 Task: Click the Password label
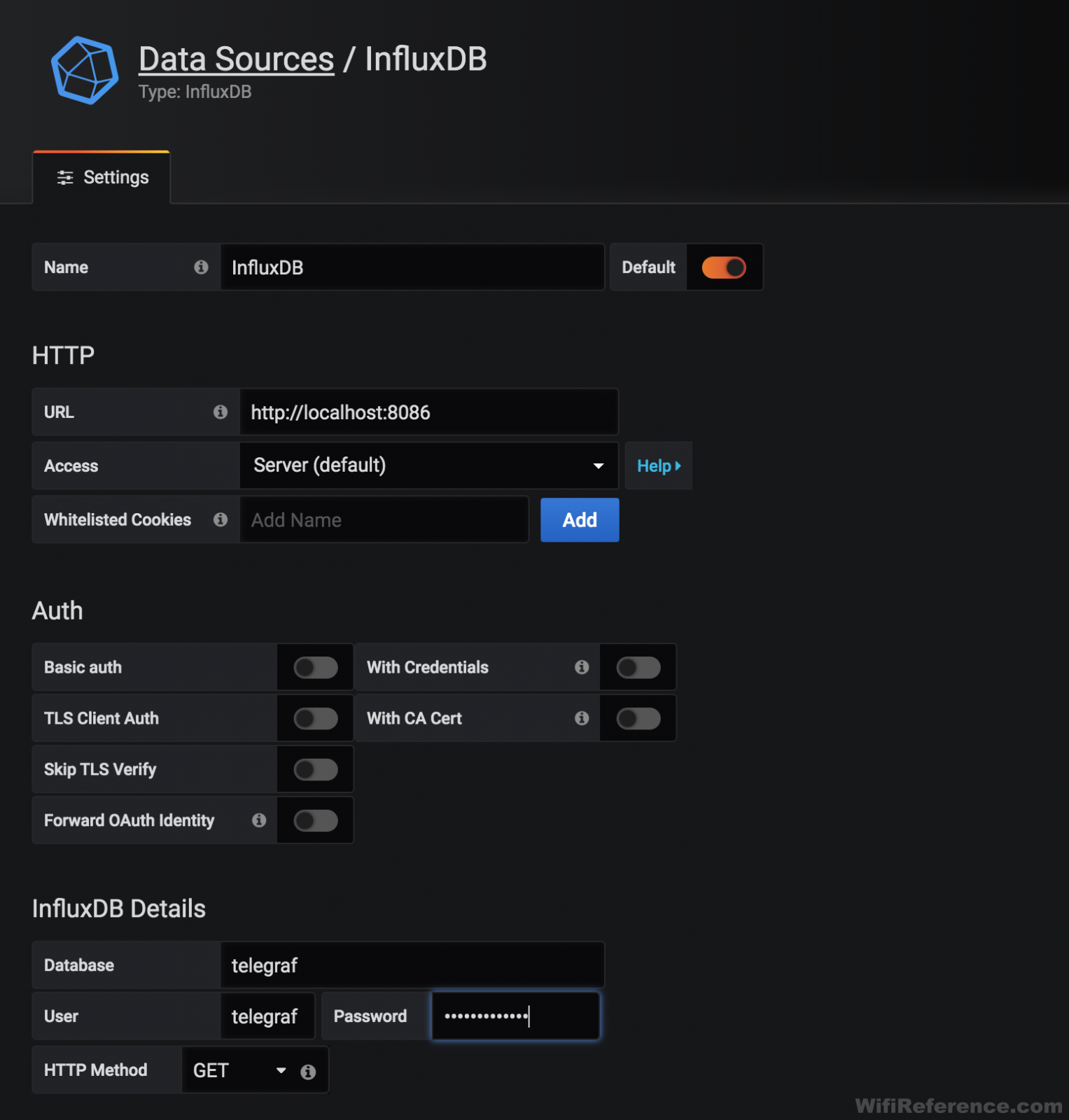pos(370,1016)
